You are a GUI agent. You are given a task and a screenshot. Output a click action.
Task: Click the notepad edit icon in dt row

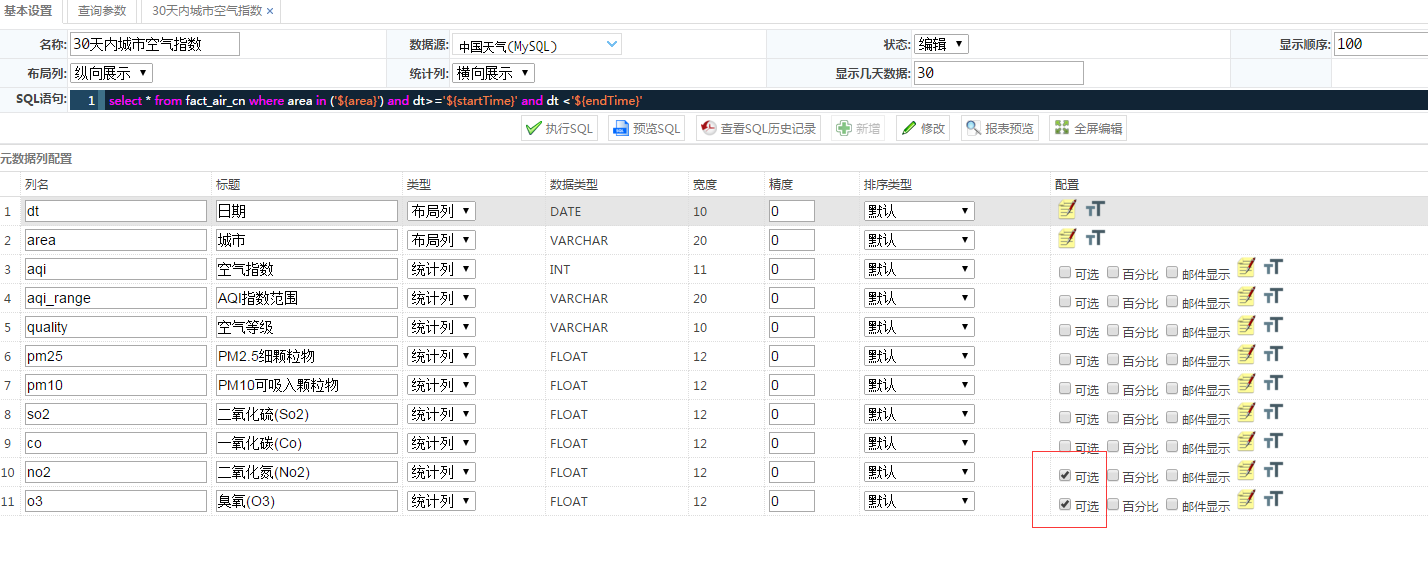click(1067, 209)
